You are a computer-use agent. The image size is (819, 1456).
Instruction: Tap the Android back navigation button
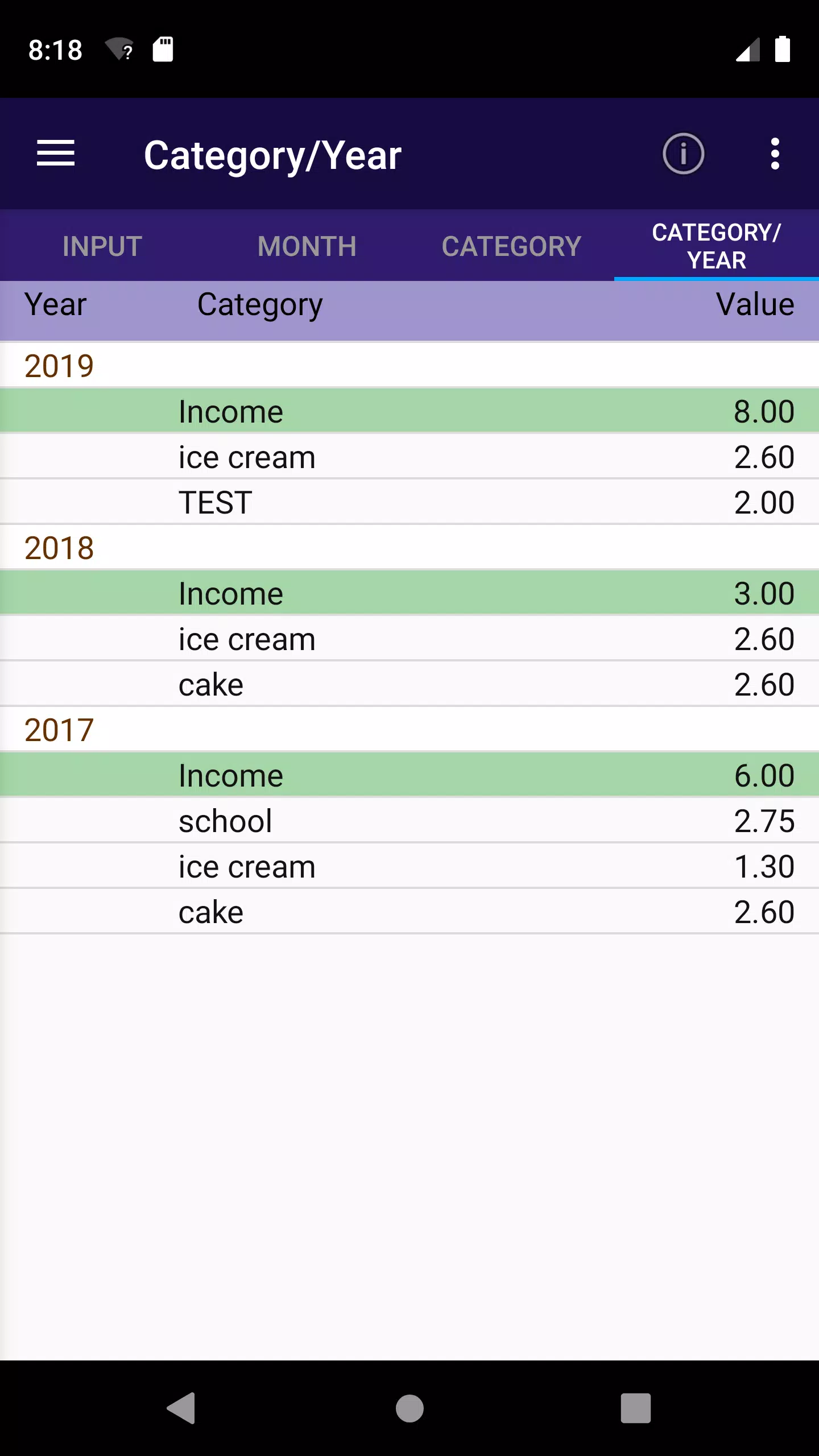tap(181, 1408)
